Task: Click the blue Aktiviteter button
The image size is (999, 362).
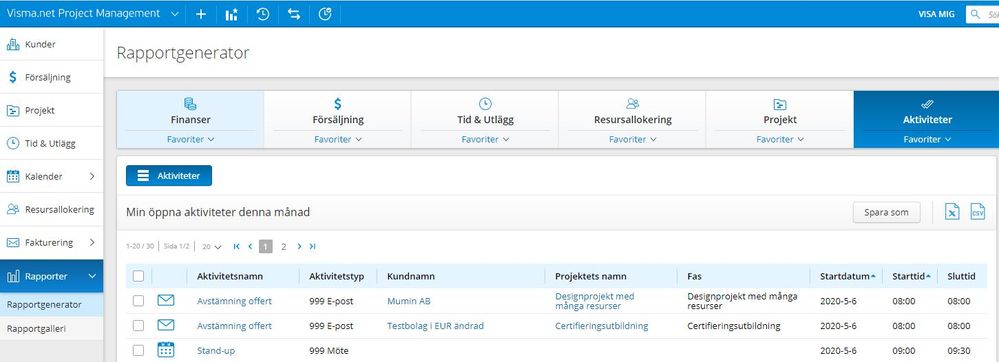Action: coord(169,176)
